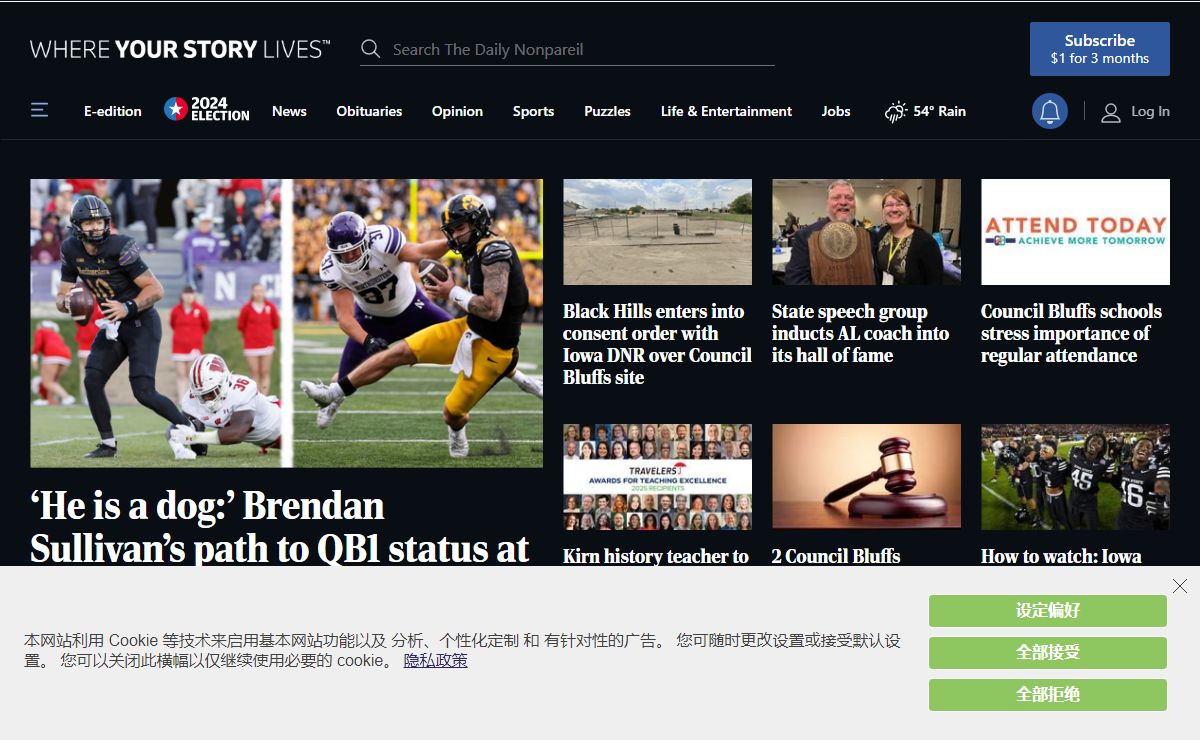
Task: Open the 2 Council Bluffs headline
Action: pos(836,556)
